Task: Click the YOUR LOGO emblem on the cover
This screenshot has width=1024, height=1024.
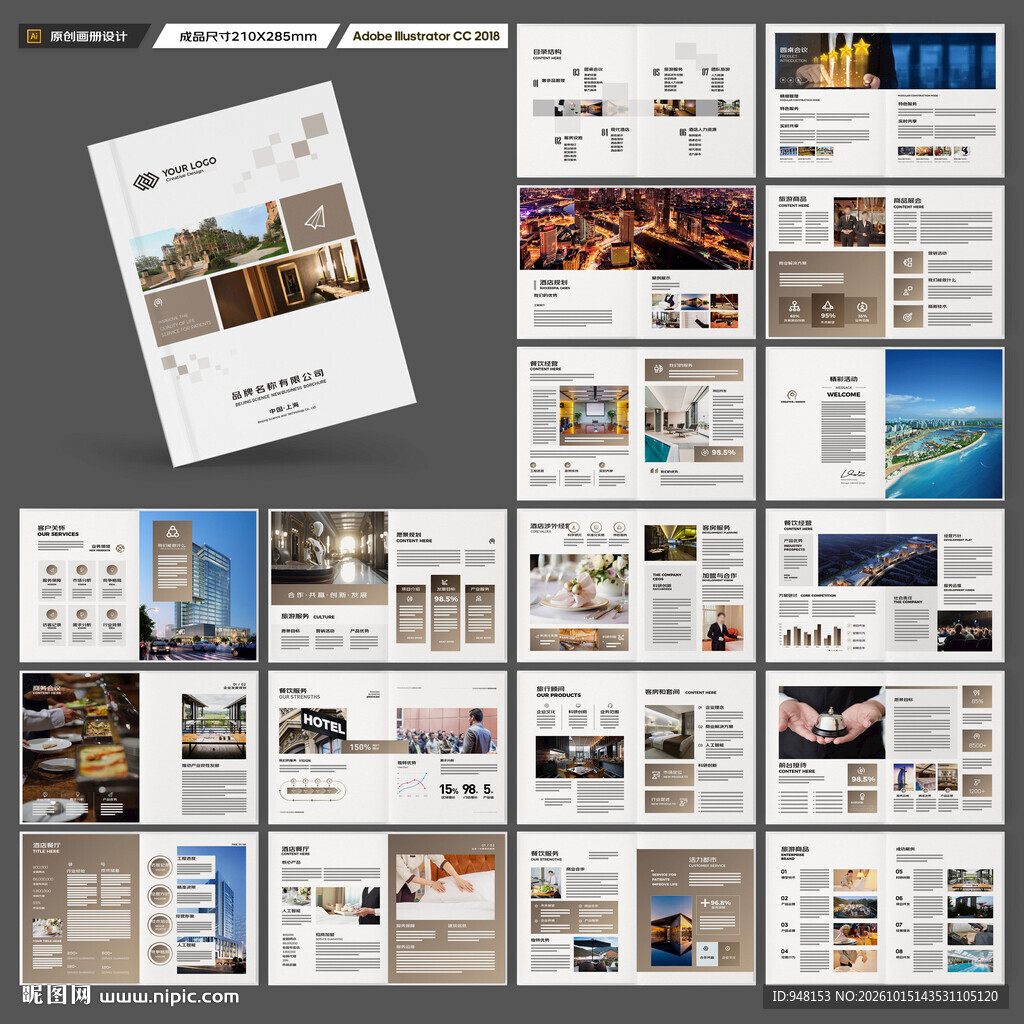Action: (x=146, y=180)
